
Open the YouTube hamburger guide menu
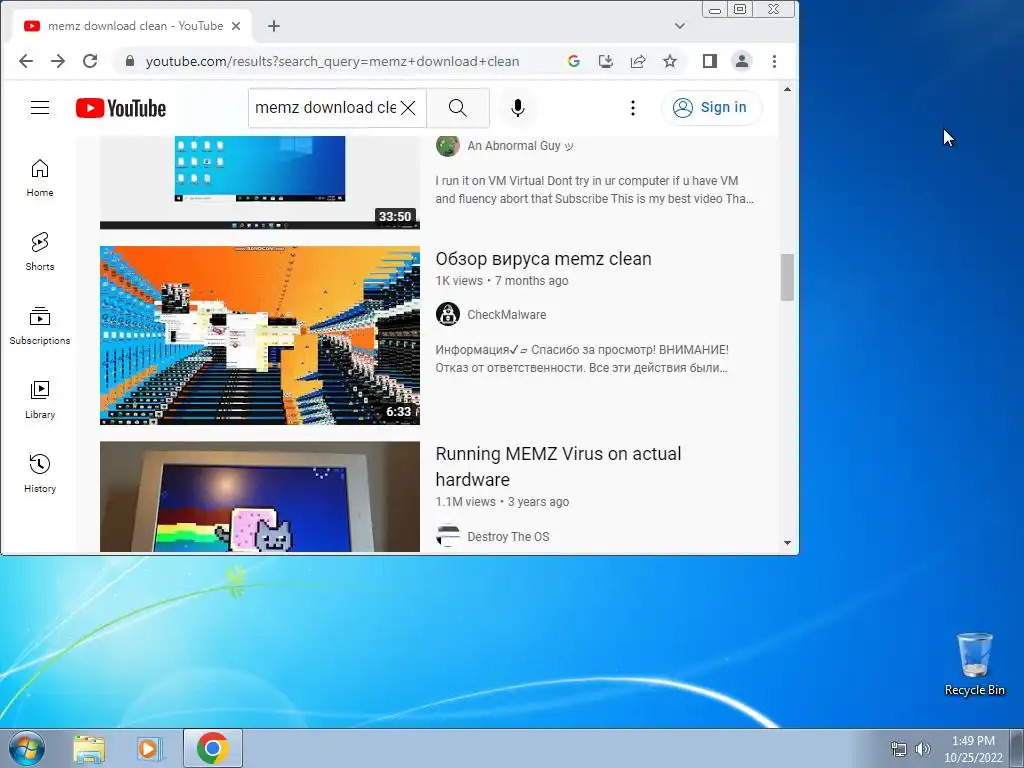click(x=40, y=108)
